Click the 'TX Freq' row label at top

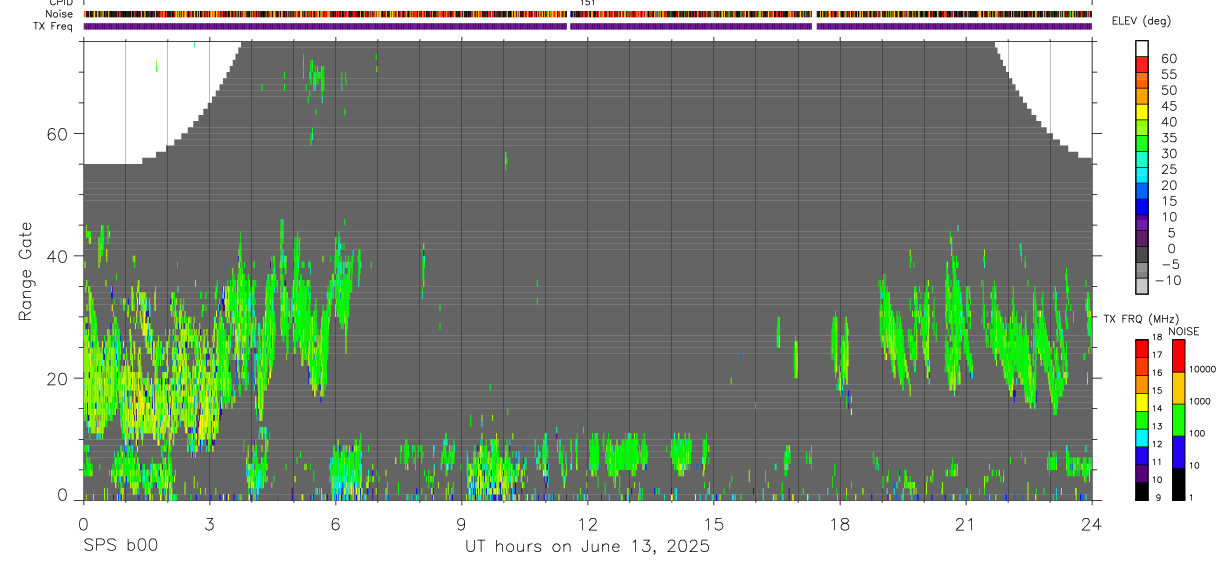[54, 26]
